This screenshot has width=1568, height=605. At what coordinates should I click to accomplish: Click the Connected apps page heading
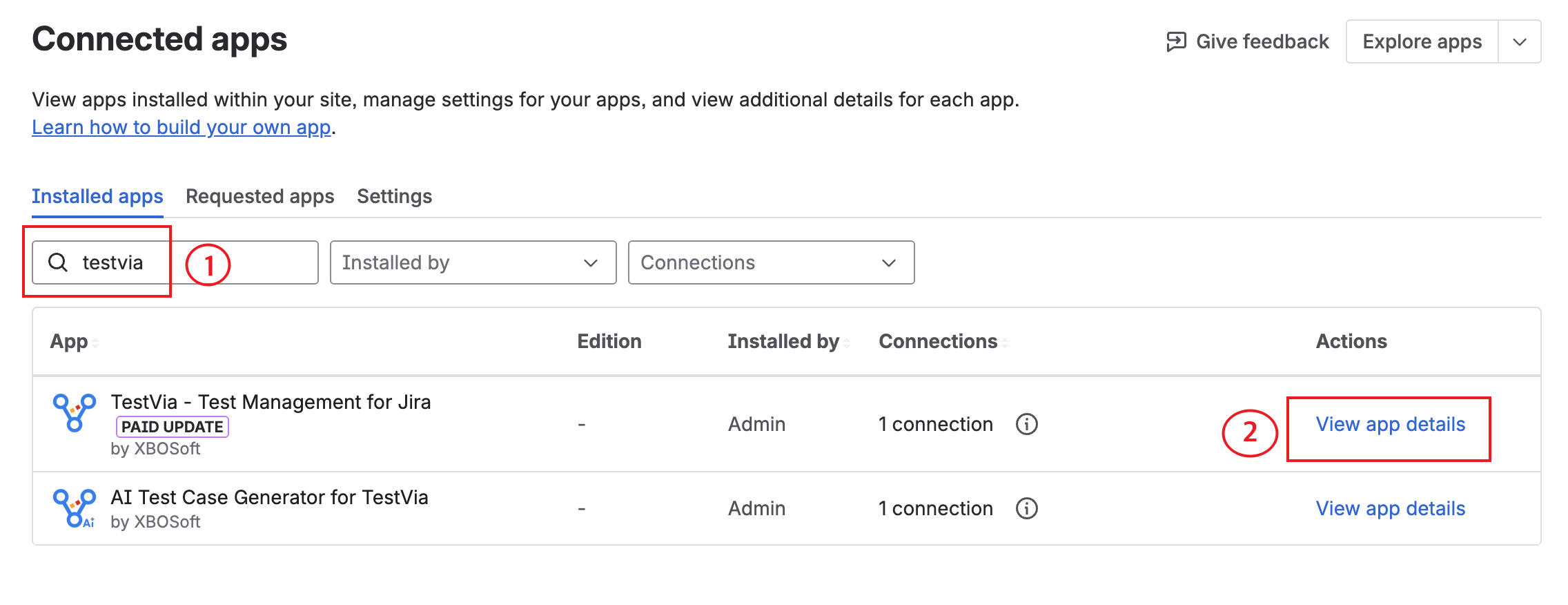click(159, 39)
